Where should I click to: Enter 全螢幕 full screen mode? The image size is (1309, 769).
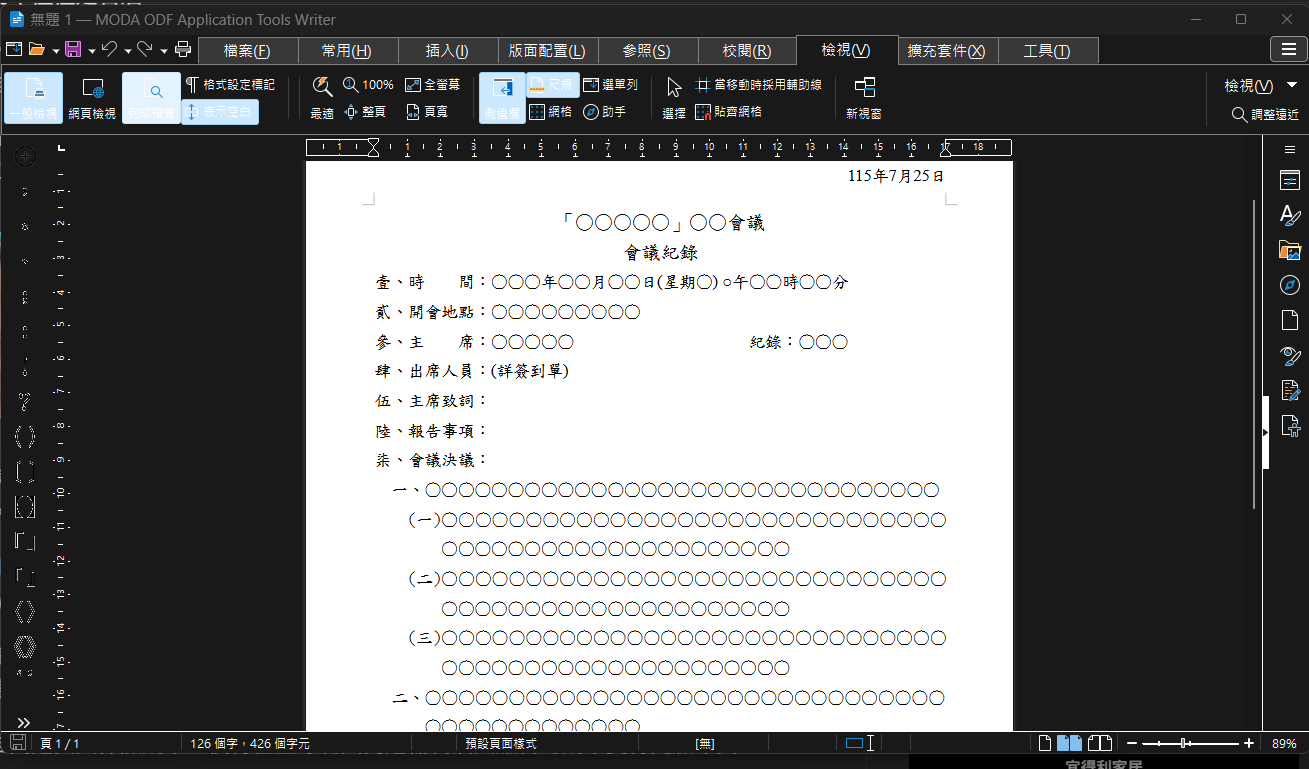(x=433, y=85)
